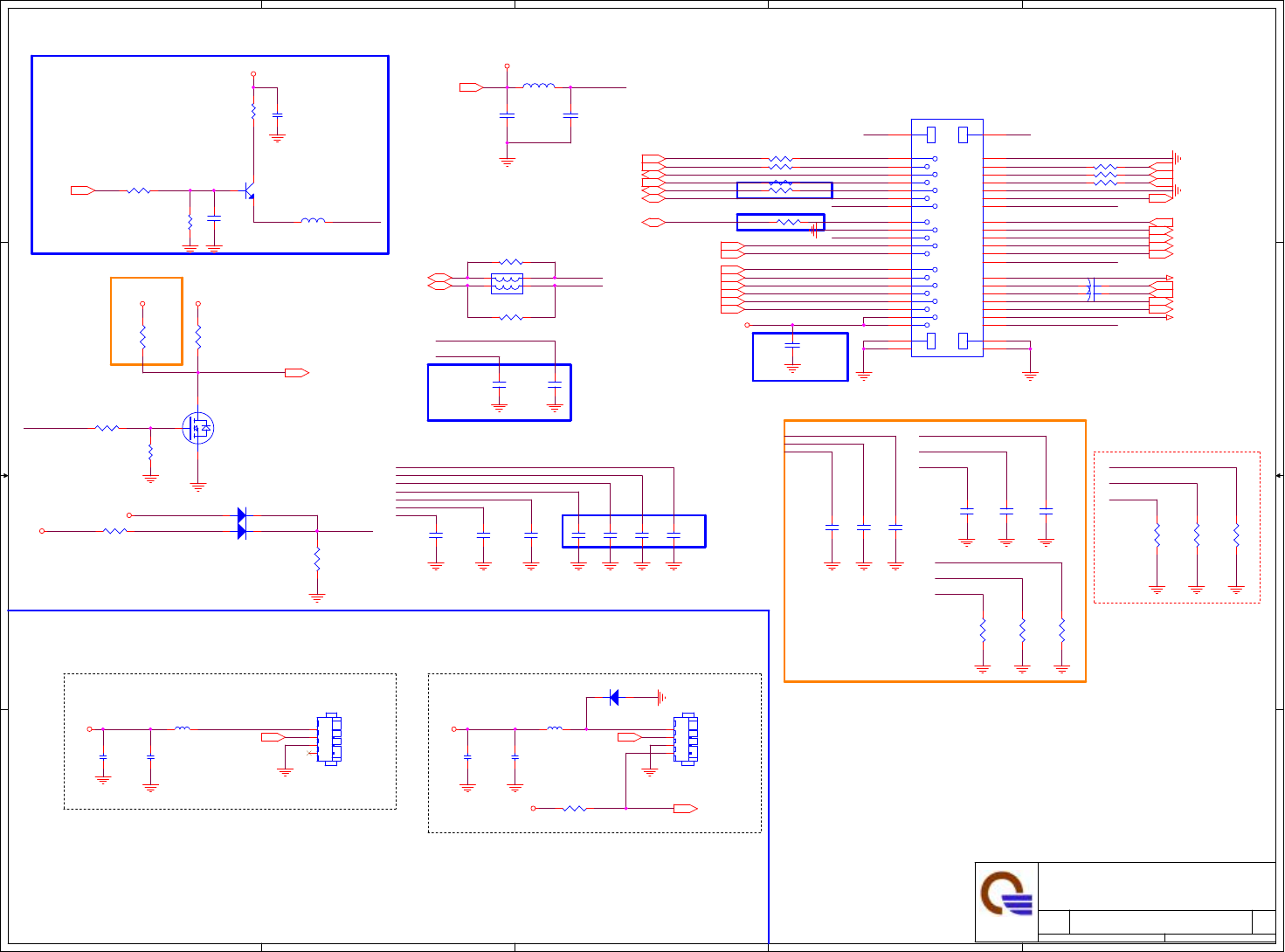Click the company logo in the title block

pos(1006,893)
